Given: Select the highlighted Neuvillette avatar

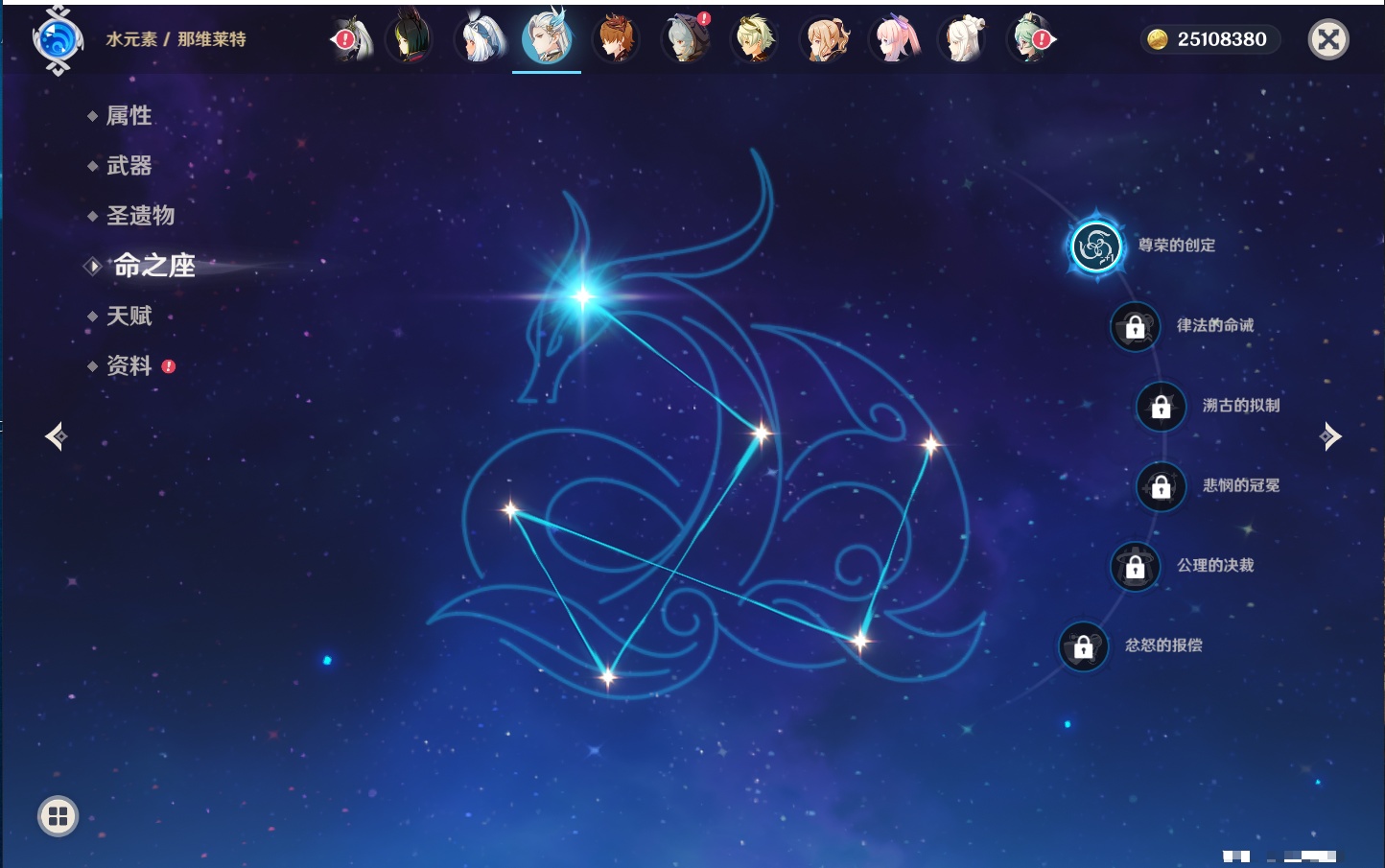Looking at the screenshot, I should (x=548, y=38).
